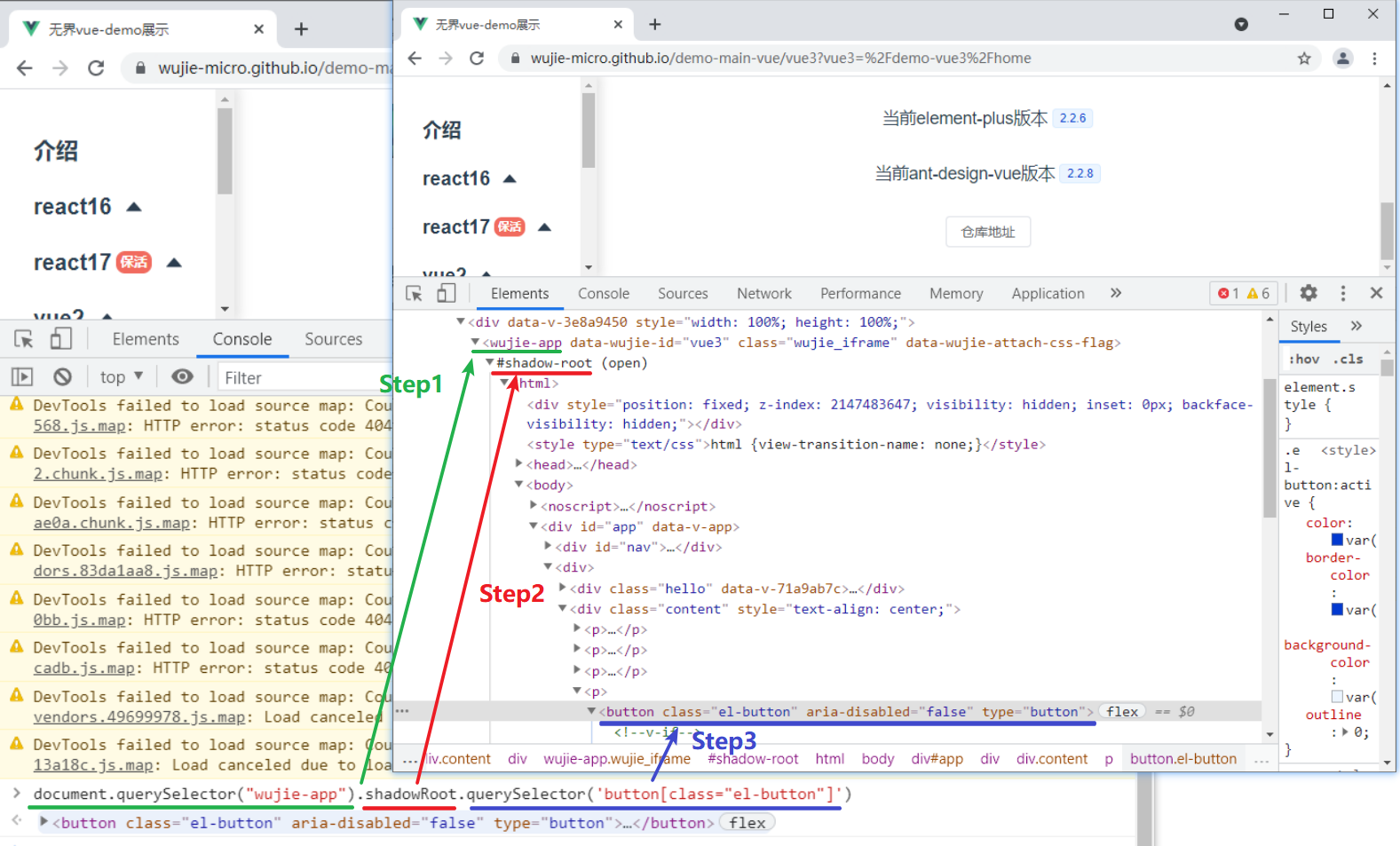This screenshot has width=1400, height=846.
Task: Click forward arrow in front browser window
Action: (x=446, y=58)
